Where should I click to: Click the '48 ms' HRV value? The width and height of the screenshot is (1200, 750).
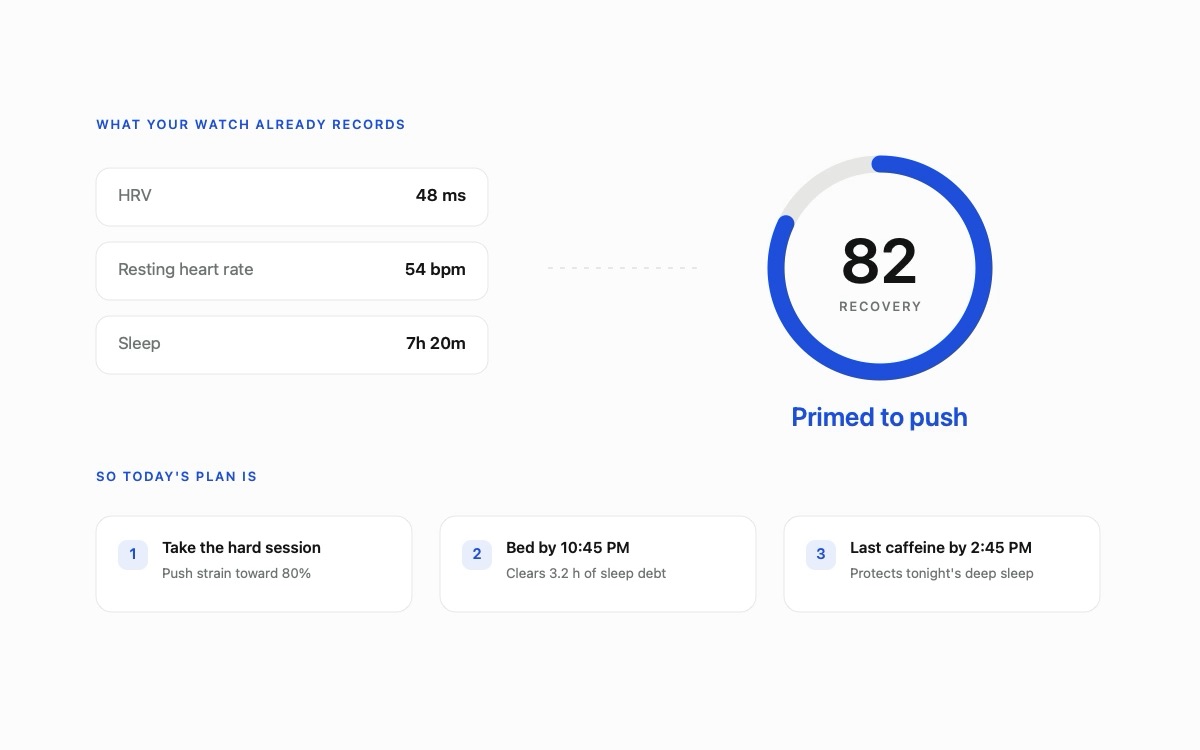[x=441, y=195]
